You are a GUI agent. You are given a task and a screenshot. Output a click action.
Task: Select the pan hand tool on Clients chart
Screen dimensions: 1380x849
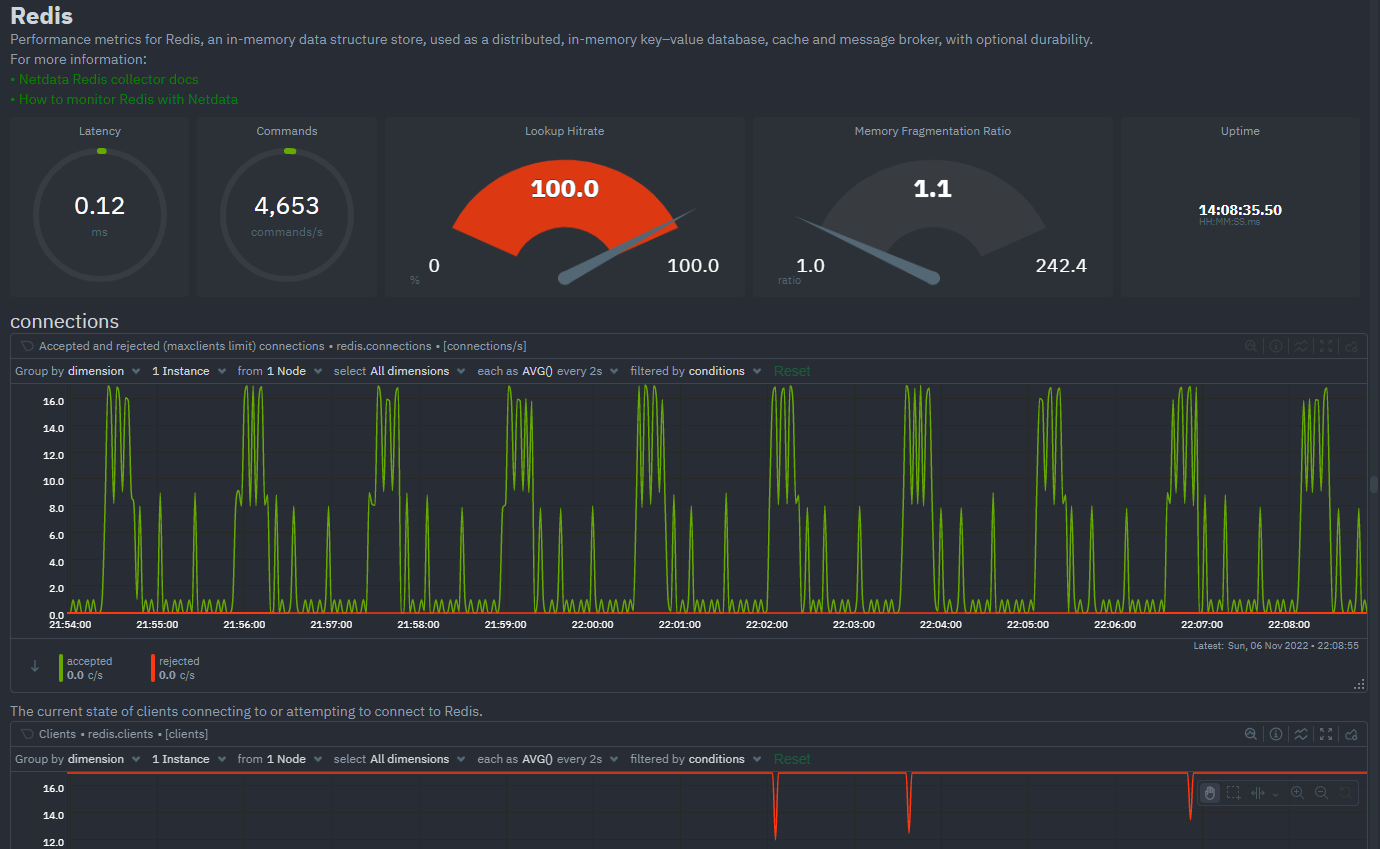pos(1210,793)
